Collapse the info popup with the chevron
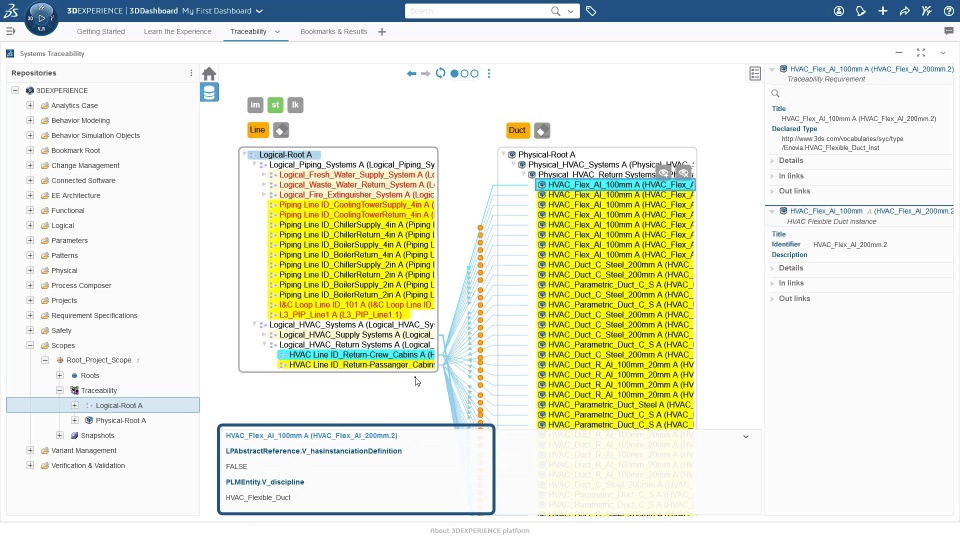The width and height of the screenshot is (960, 540). point(746,437)
